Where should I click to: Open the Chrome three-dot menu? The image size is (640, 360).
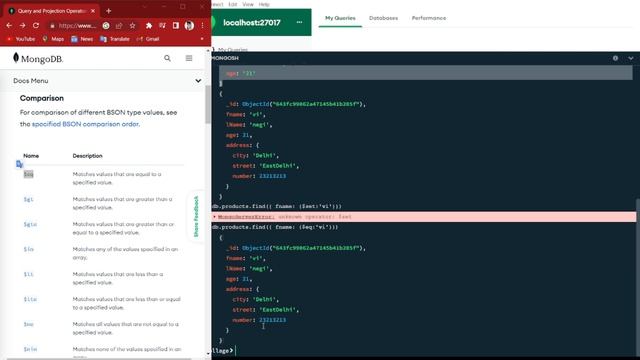pyautogui.click(x=202, y=25)
